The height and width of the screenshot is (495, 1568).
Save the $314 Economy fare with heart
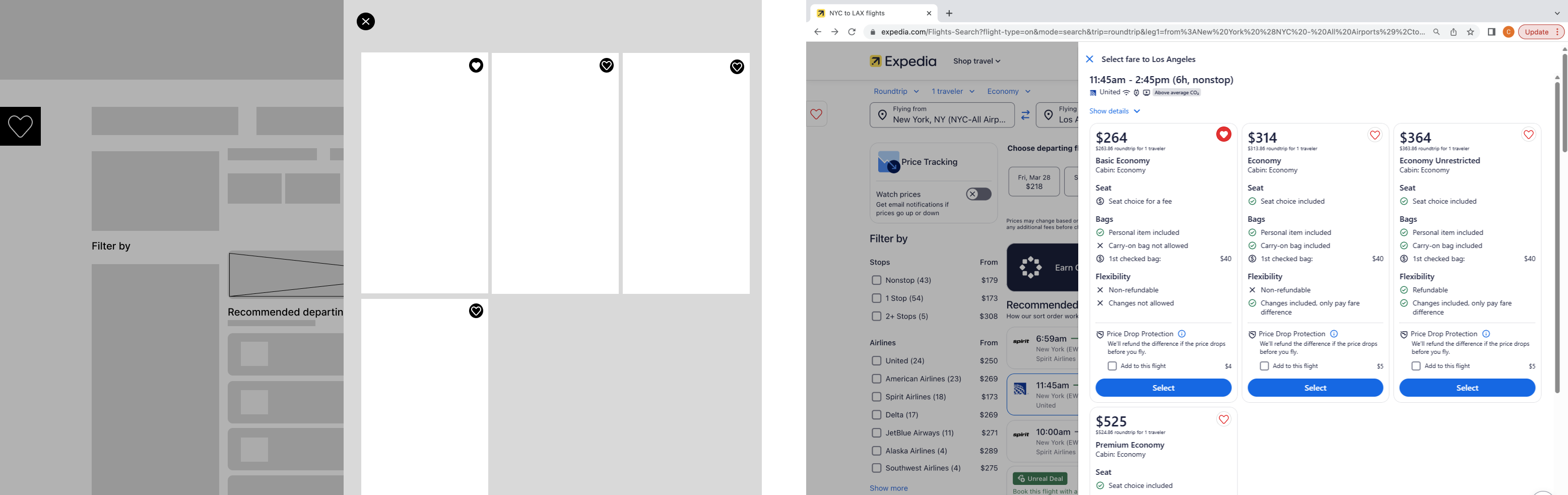[x=1375, y=135]
